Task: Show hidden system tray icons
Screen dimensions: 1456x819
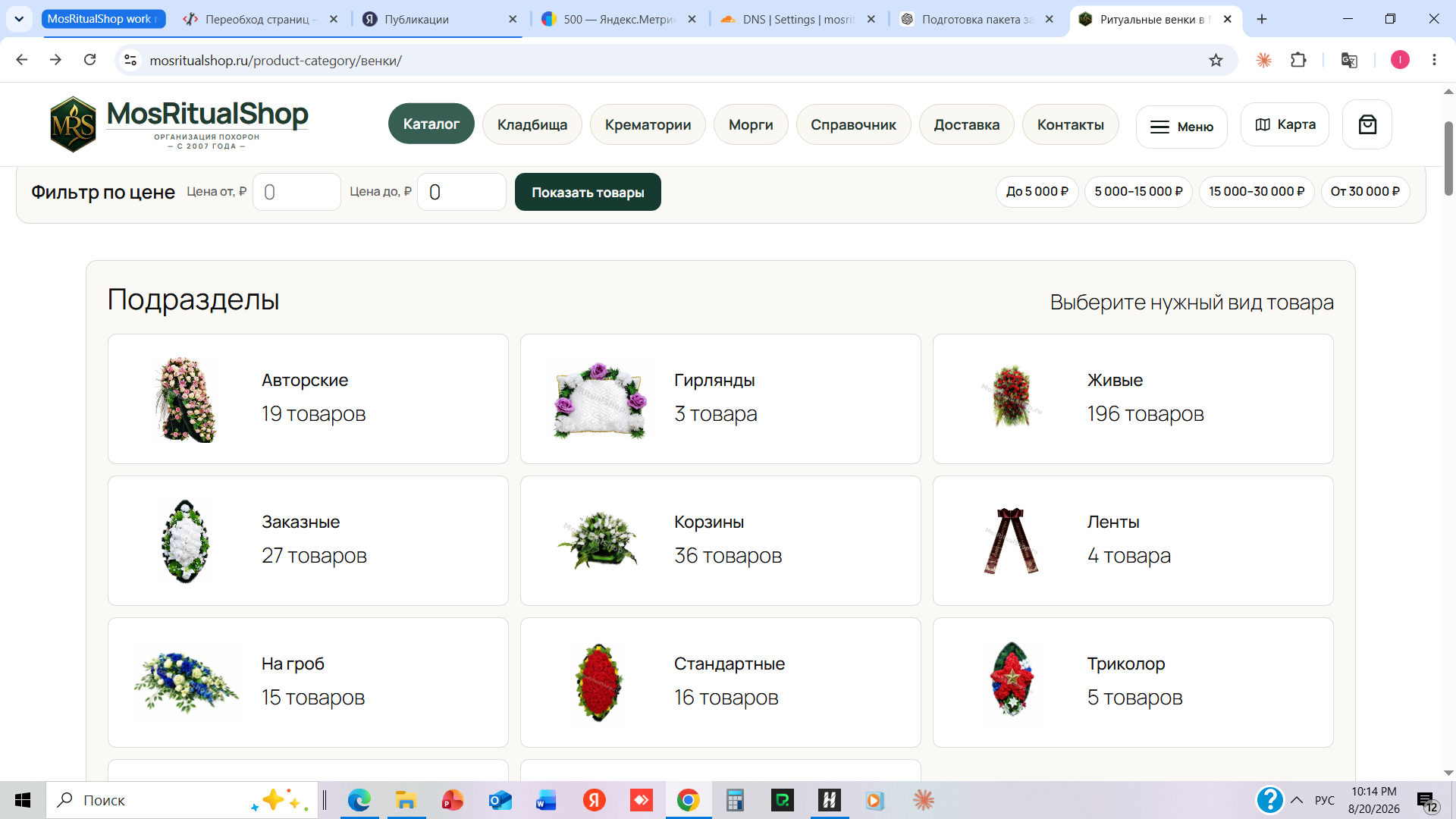Action: 1297,800
